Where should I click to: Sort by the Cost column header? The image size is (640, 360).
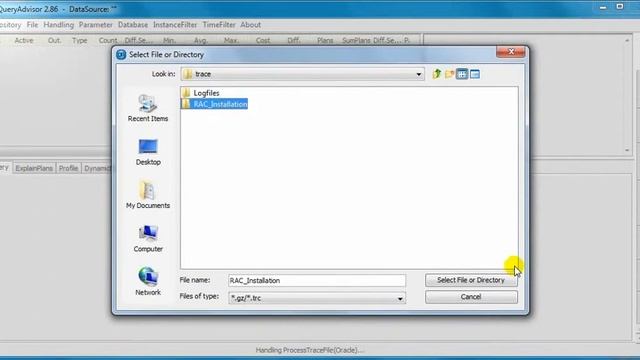pos(263,40)
